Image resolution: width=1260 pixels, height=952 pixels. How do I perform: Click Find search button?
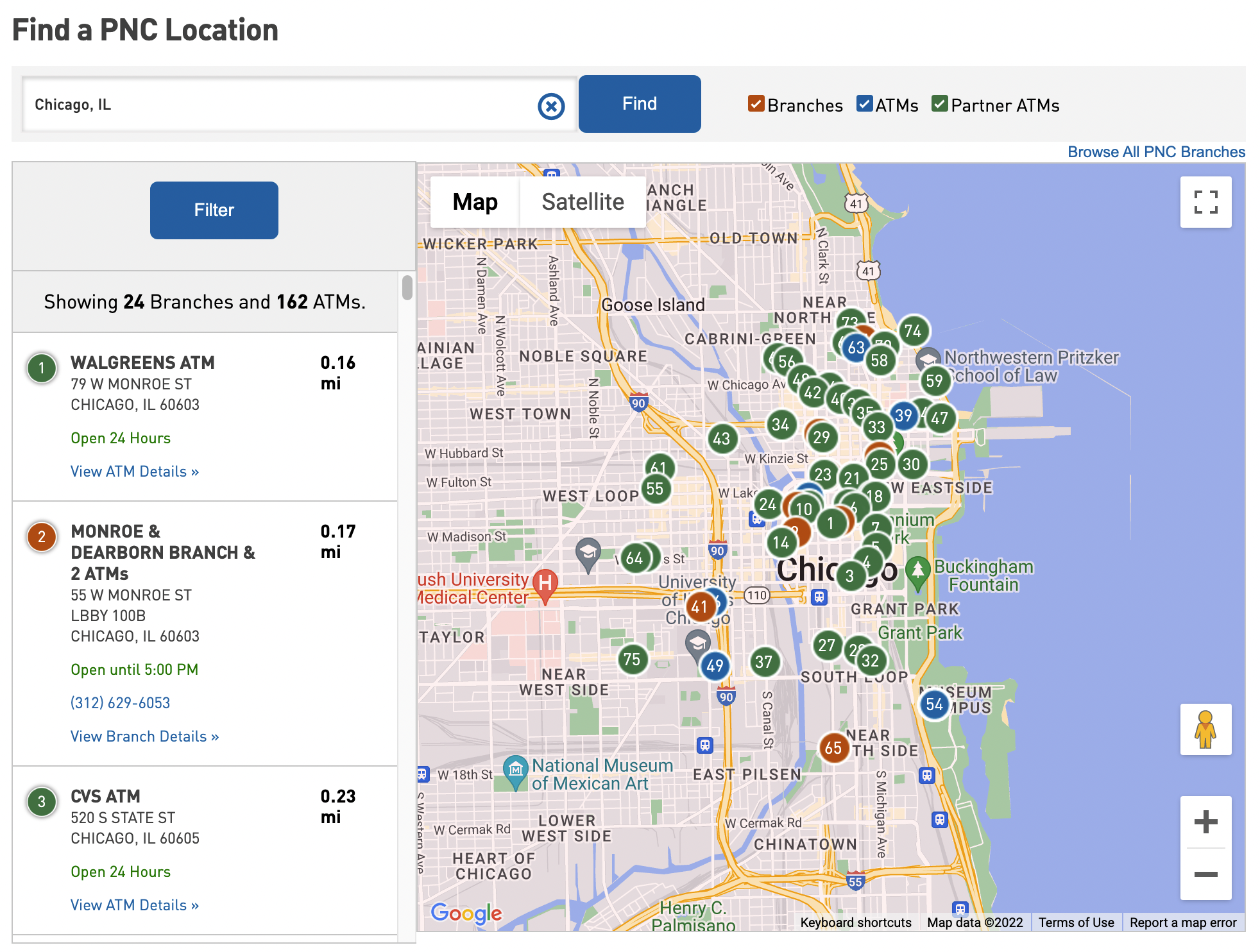point(639,104)
